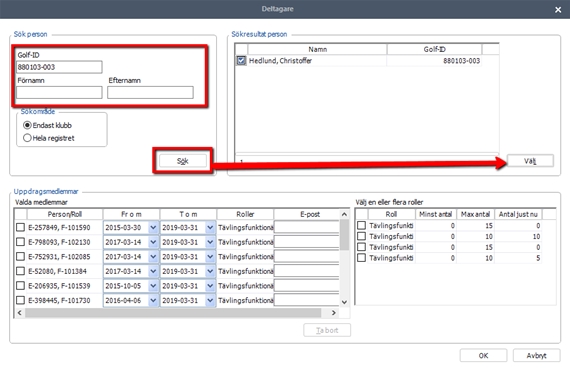Viewport: 570px width, 376px height.
Task: Open Tom date dropdown for E-398445 row
Action: (210, 300)
